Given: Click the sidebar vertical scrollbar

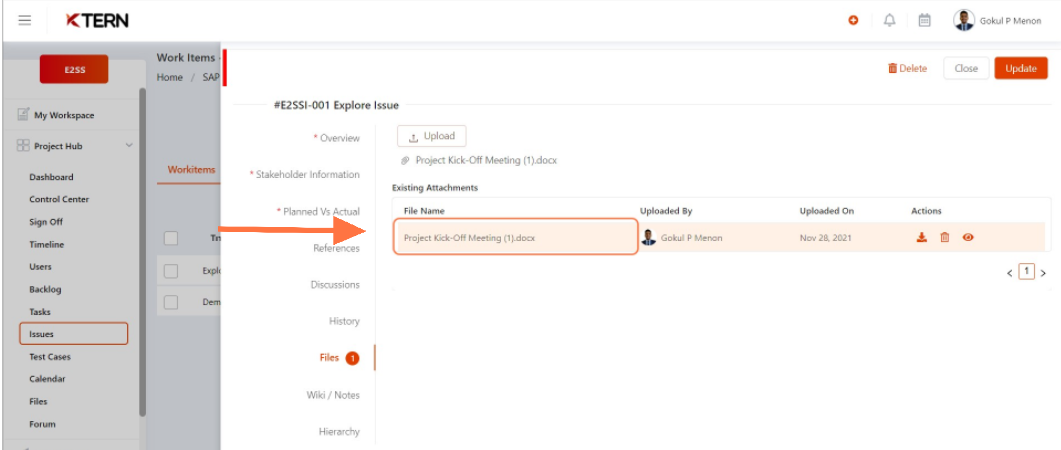Looking at the screenshot, I should [142, 252].
